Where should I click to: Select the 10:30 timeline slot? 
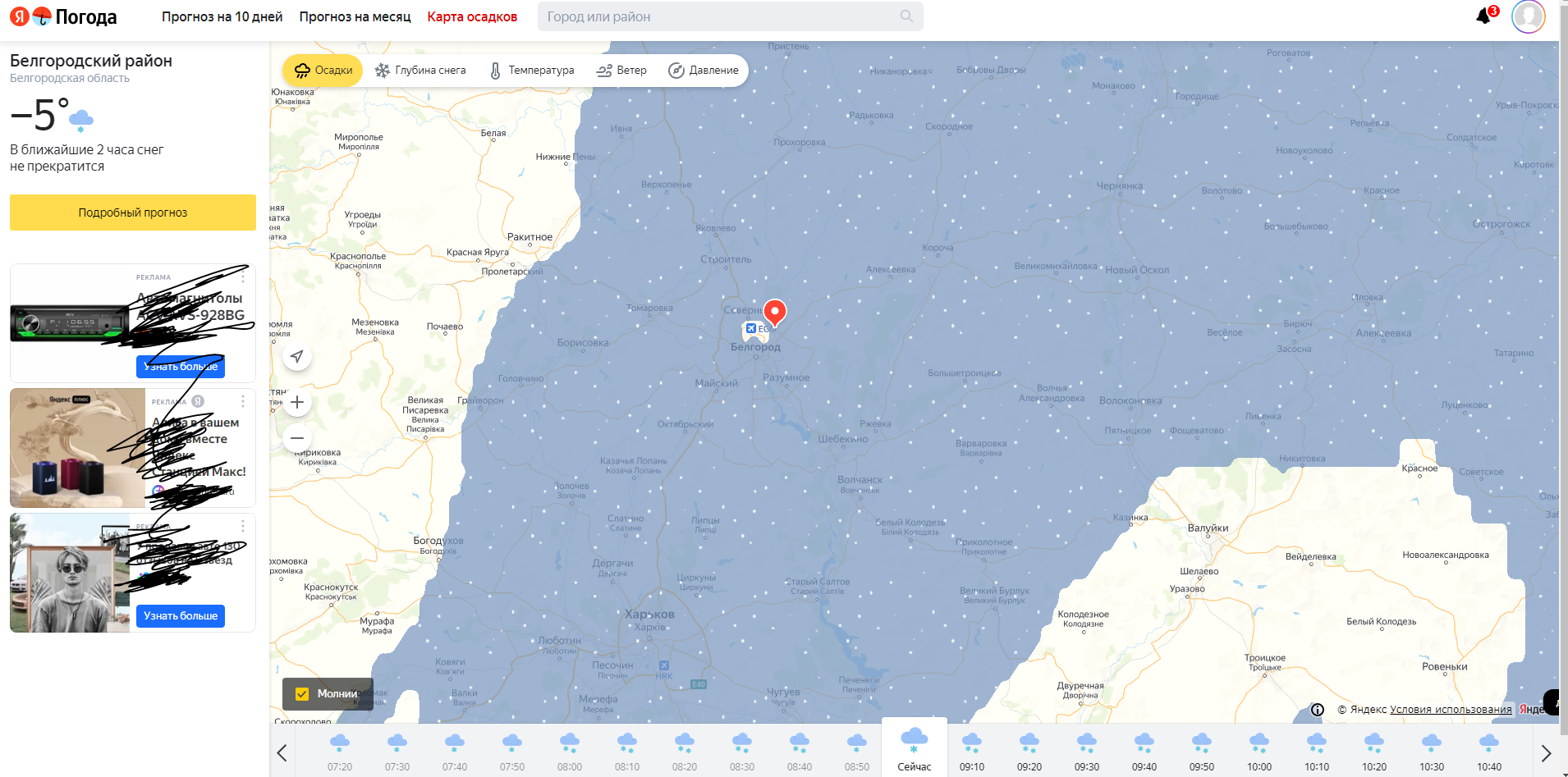click(1432, 752)
